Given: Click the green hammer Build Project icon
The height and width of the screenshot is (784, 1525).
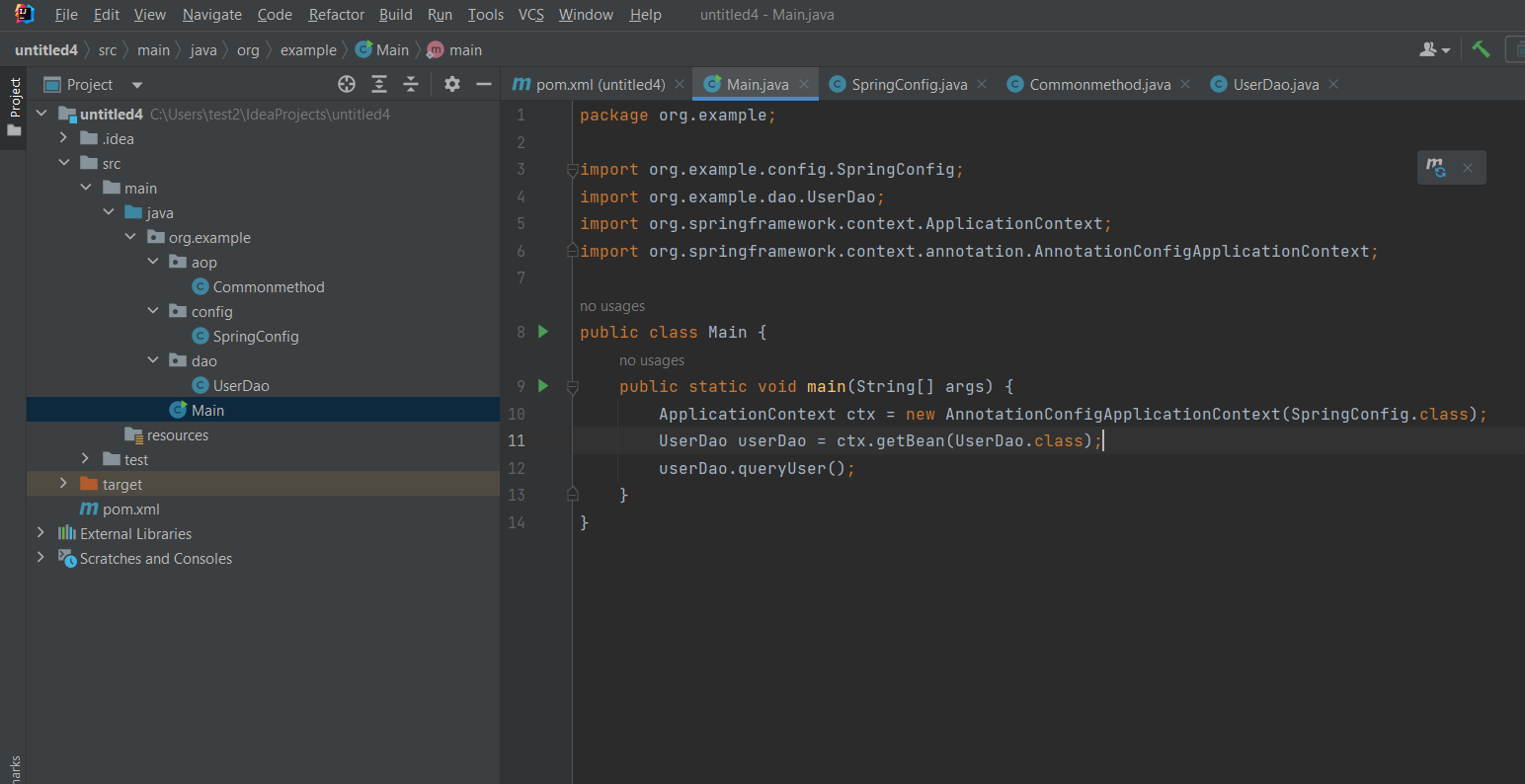Looking at the screenshot, I should [1481, 49].
